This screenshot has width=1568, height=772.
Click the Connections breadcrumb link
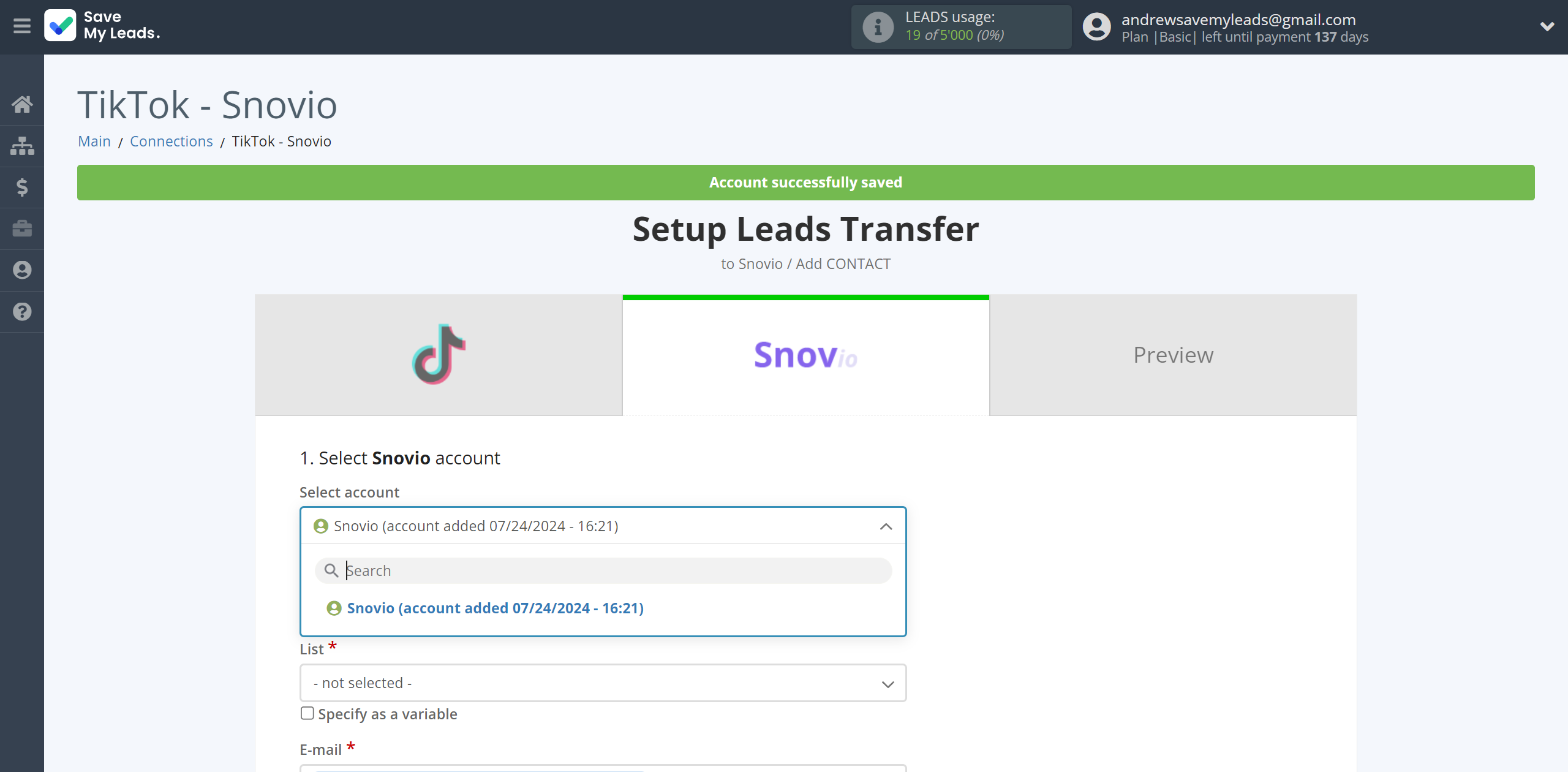(171, 141)
